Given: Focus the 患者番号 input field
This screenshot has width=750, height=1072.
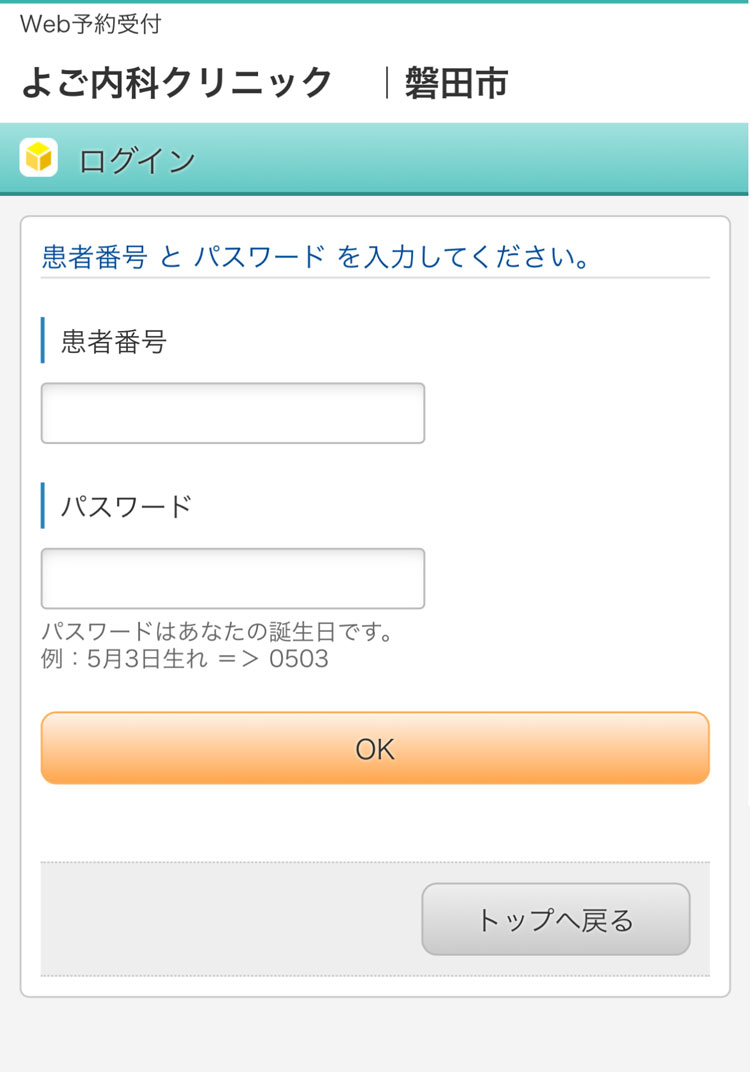Looking at the screenshot, I should 232,413.
